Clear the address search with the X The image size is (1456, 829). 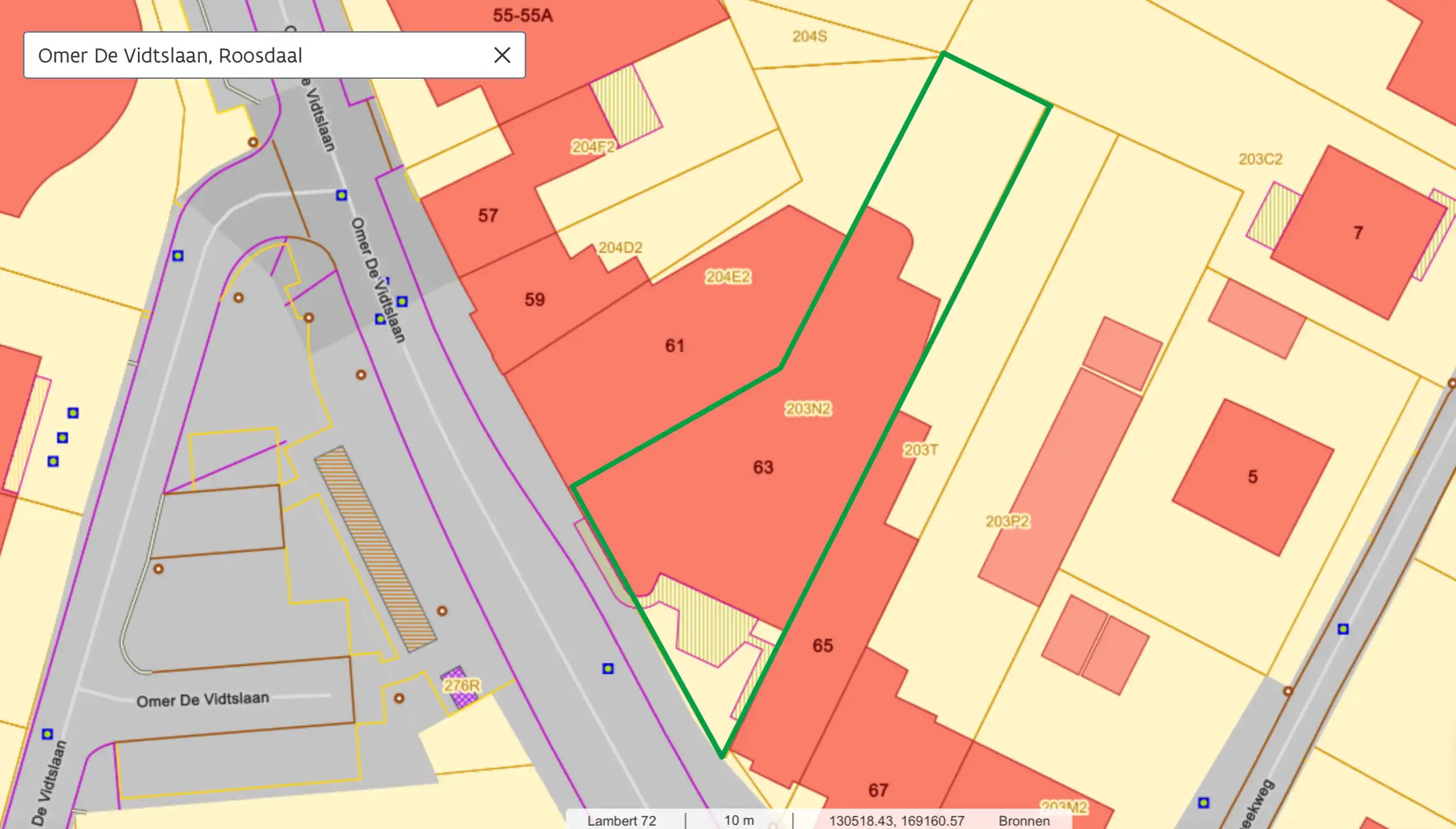[502, 55]
